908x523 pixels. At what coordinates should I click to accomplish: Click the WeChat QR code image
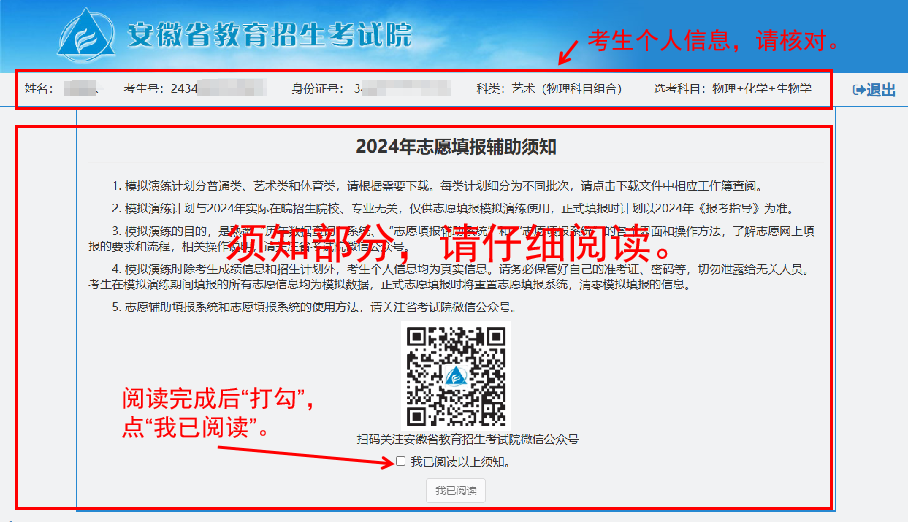click(456, 376)
